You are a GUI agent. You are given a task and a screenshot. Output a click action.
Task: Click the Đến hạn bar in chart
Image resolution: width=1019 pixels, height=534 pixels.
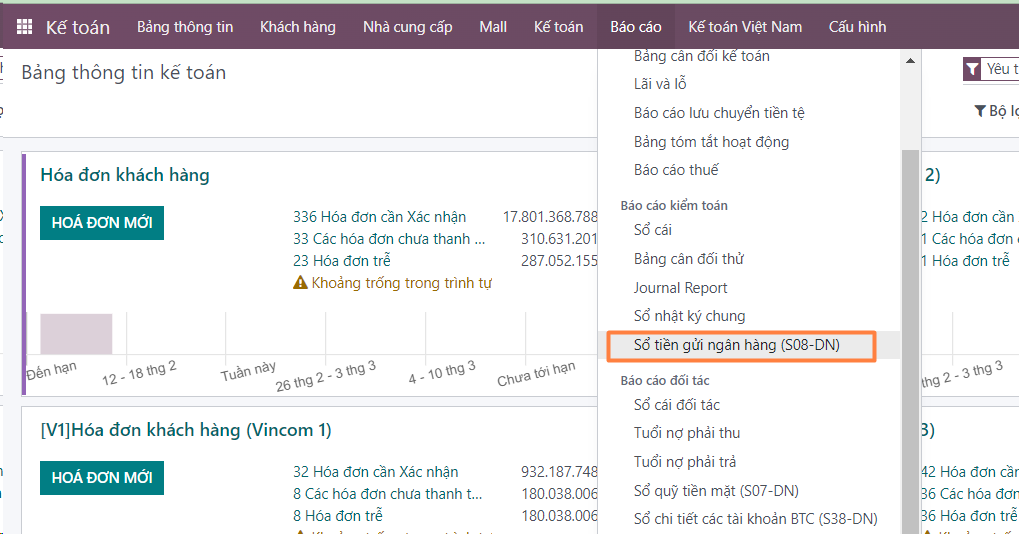[x=76, y=334]
